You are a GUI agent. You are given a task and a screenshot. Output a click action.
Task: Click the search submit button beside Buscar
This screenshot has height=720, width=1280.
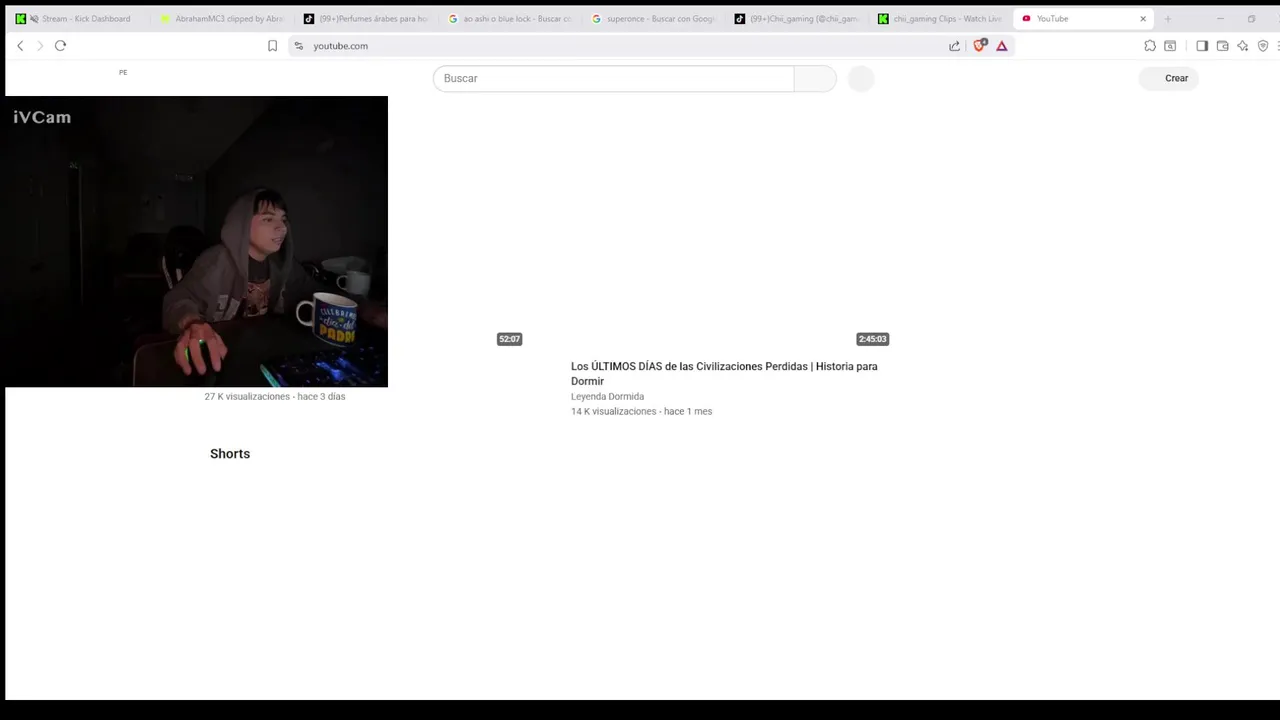point(815,78)
